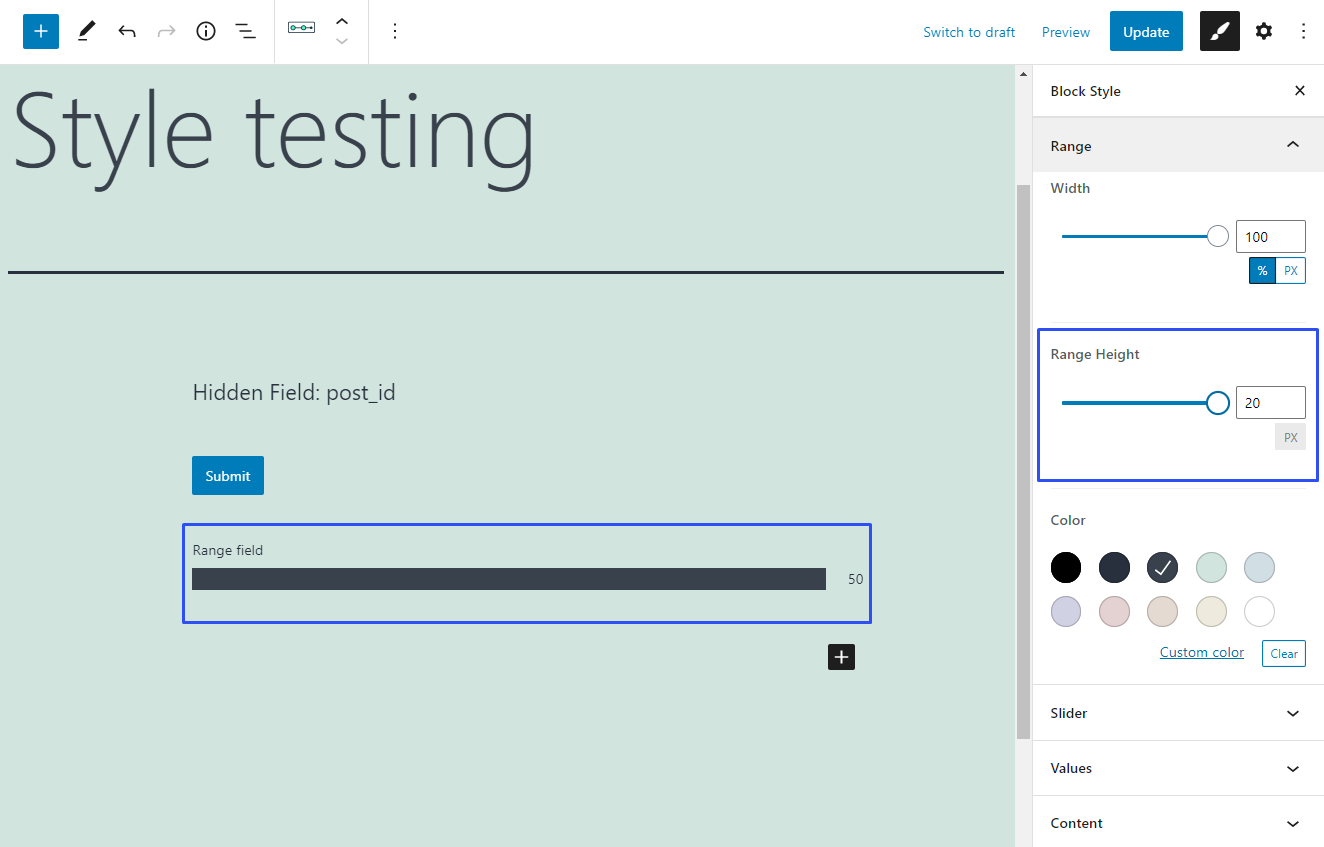Click the Update button
This screenshot has width=1324, height=847.
(1145, 31)
